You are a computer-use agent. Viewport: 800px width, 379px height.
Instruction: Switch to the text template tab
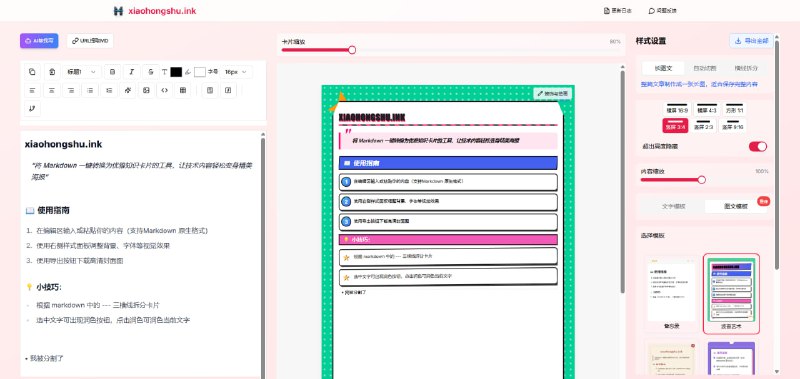click(x=673, y=207)
